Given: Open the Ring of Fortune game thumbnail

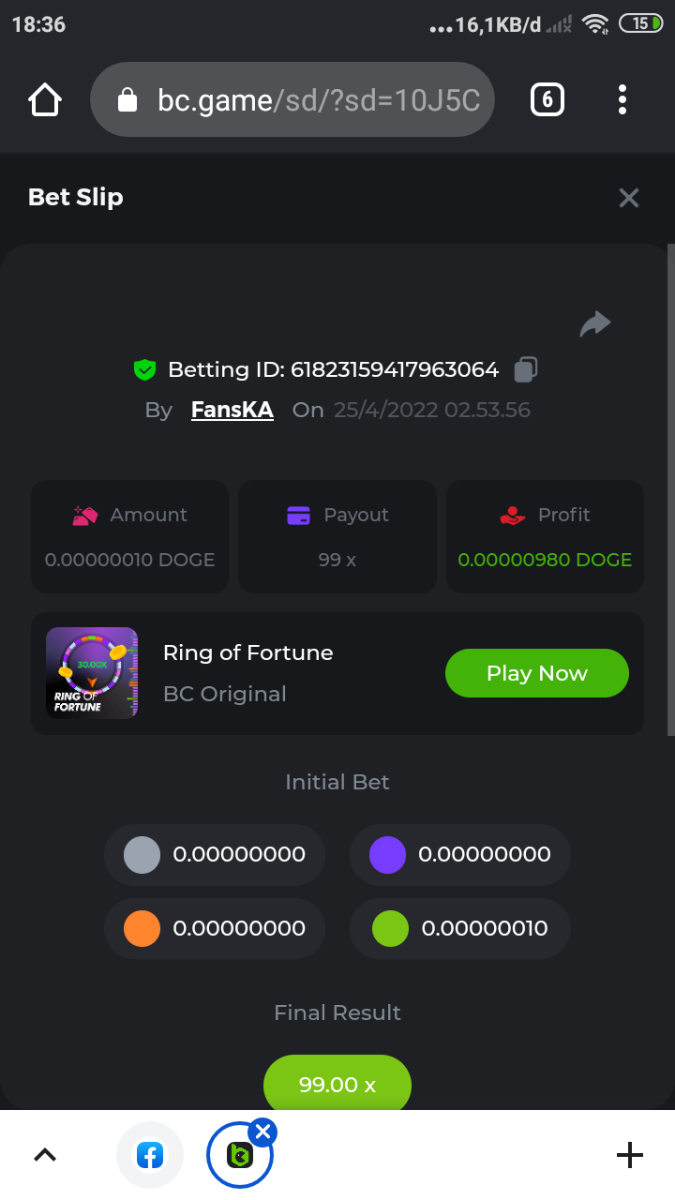Looking at the screenshot, I should [92, 673].
